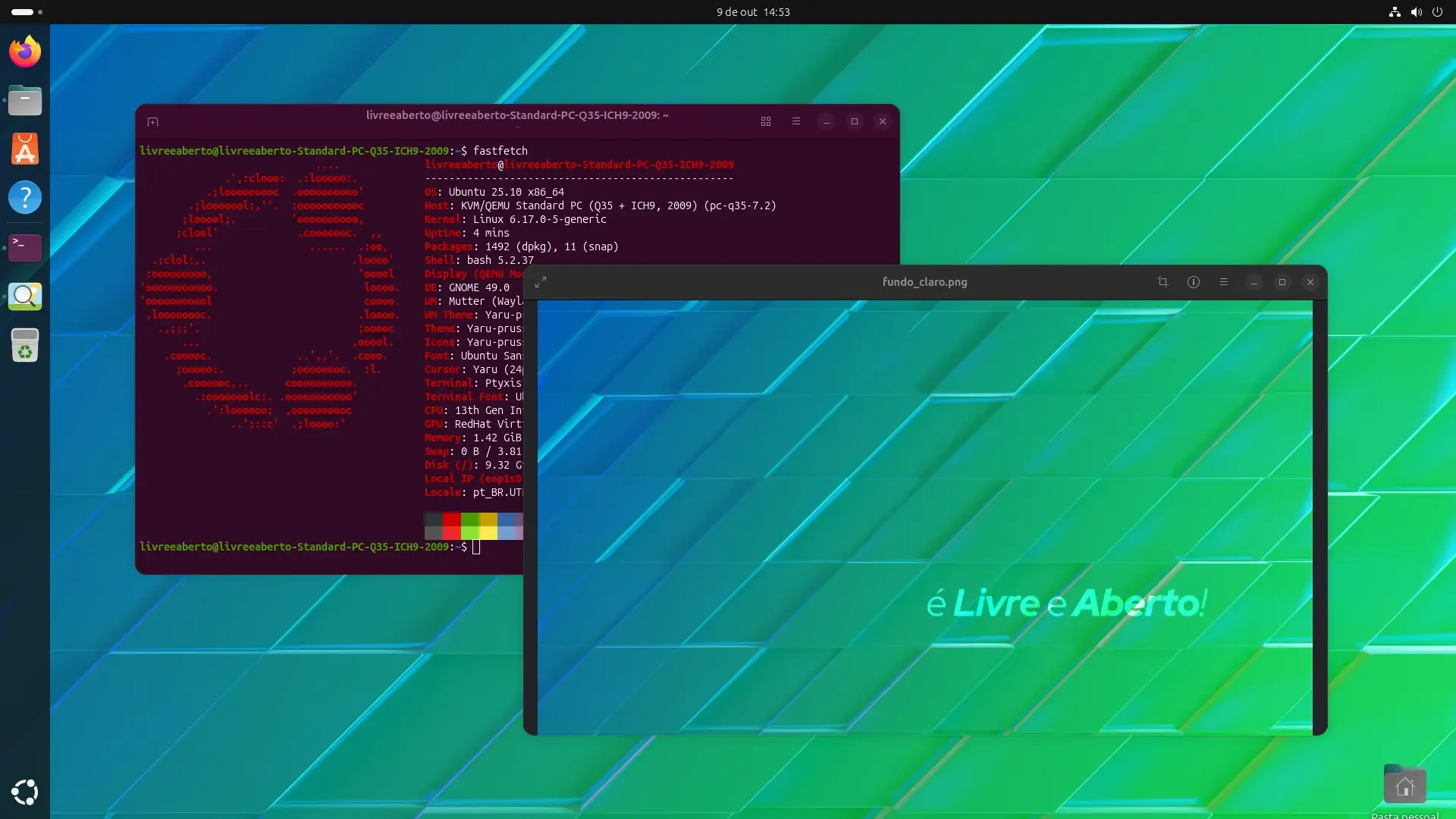Open image viewer main menu
The height and width of the screenshot is (819, 1456).
(1223, 282)
